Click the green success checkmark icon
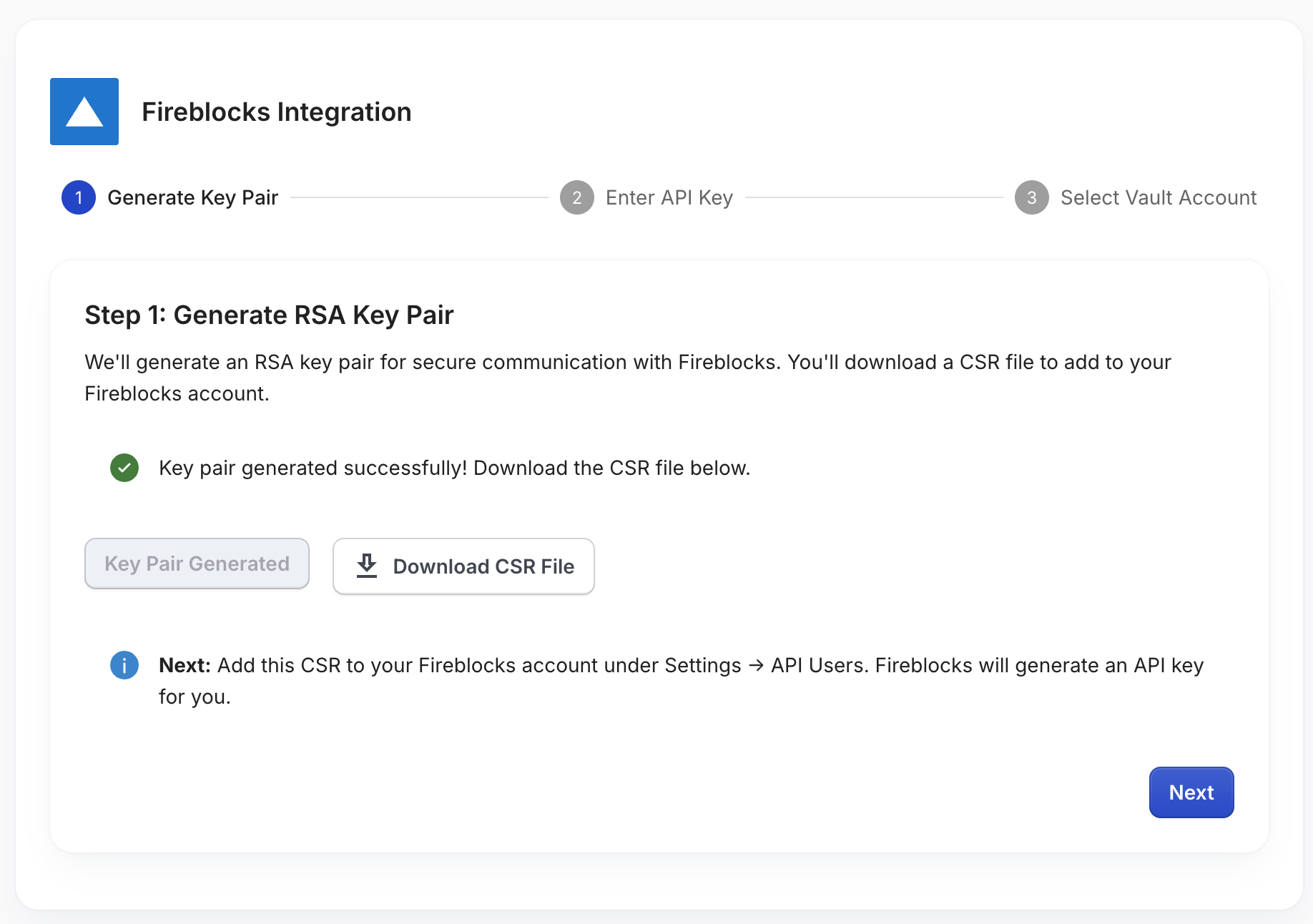 tap(124, 468)
